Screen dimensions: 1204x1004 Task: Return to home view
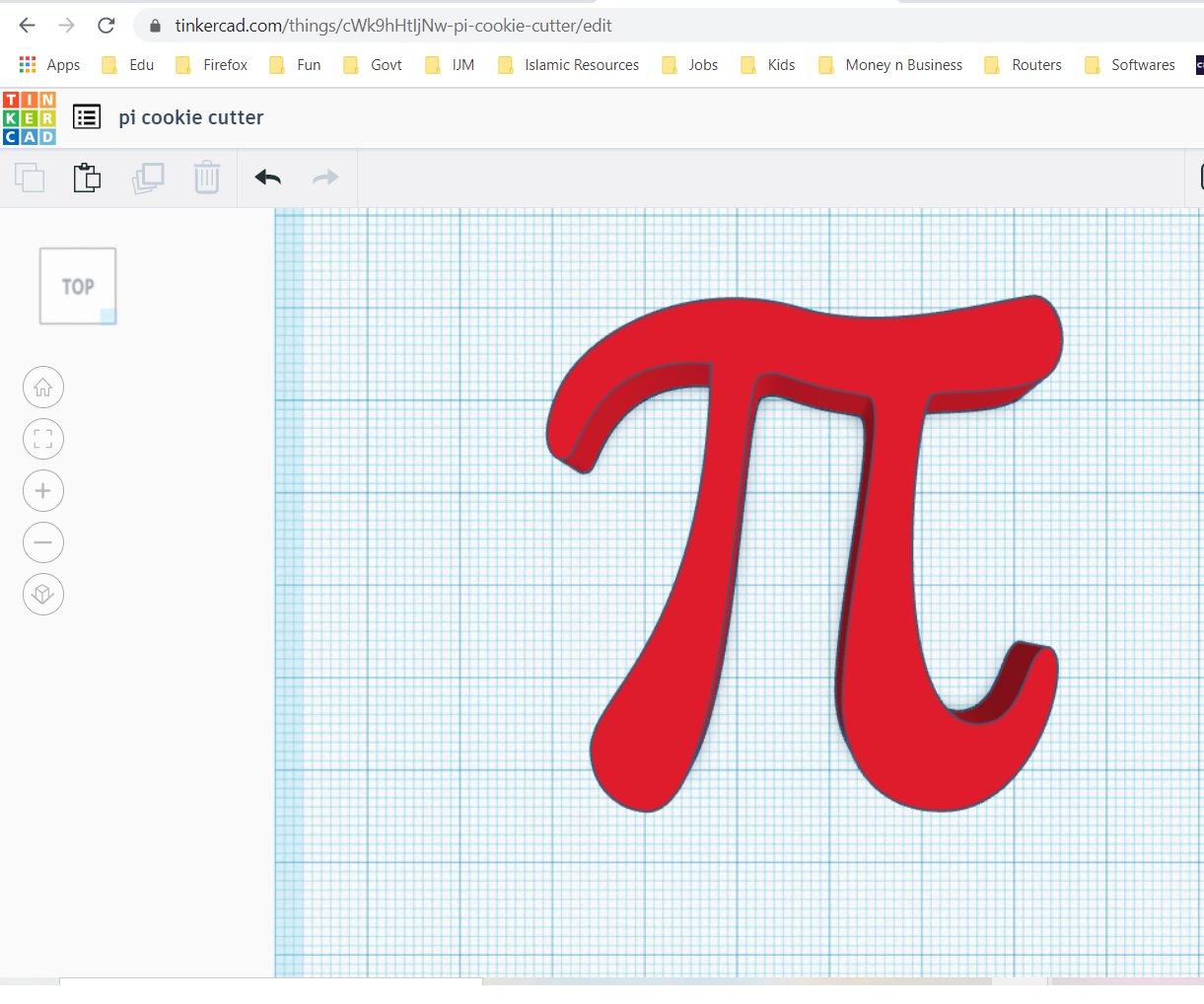click(x=42, y=387)
